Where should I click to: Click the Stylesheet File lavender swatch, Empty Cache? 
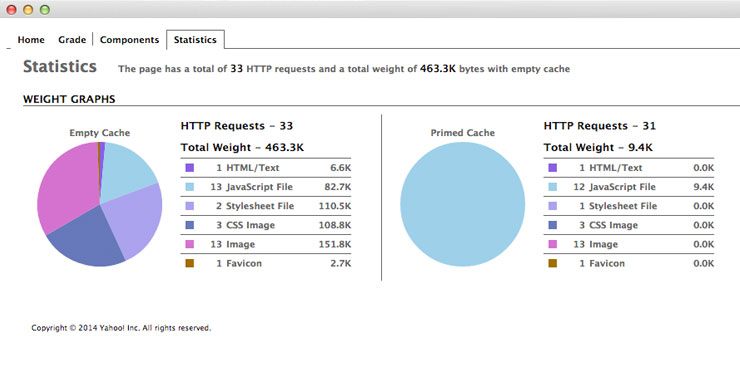click(x=190, y=206)
